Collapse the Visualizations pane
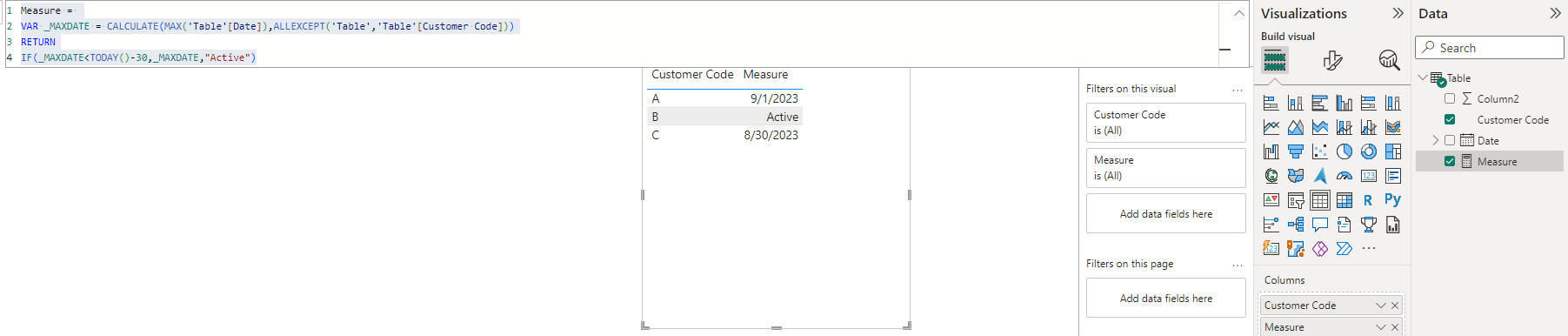The image size is (1568, 336). click(x=1398, y=13)
